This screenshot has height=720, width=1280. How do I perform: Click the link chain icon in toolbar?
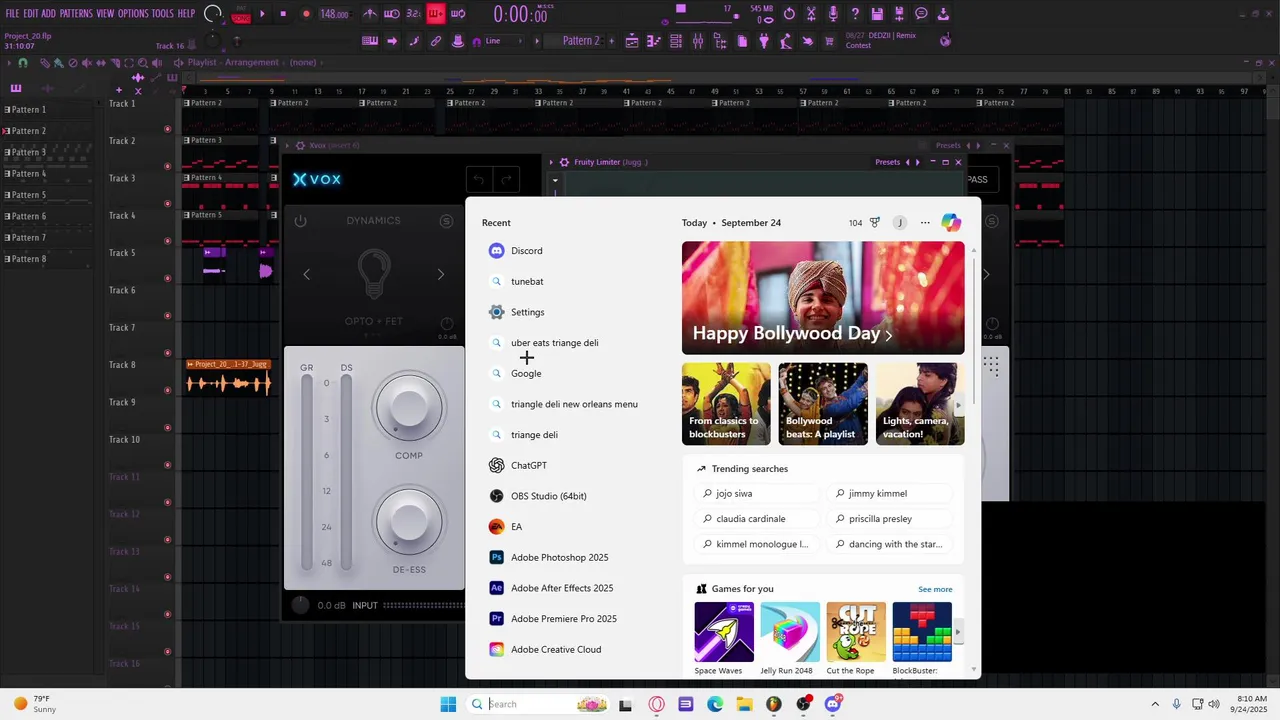(435, 41)
